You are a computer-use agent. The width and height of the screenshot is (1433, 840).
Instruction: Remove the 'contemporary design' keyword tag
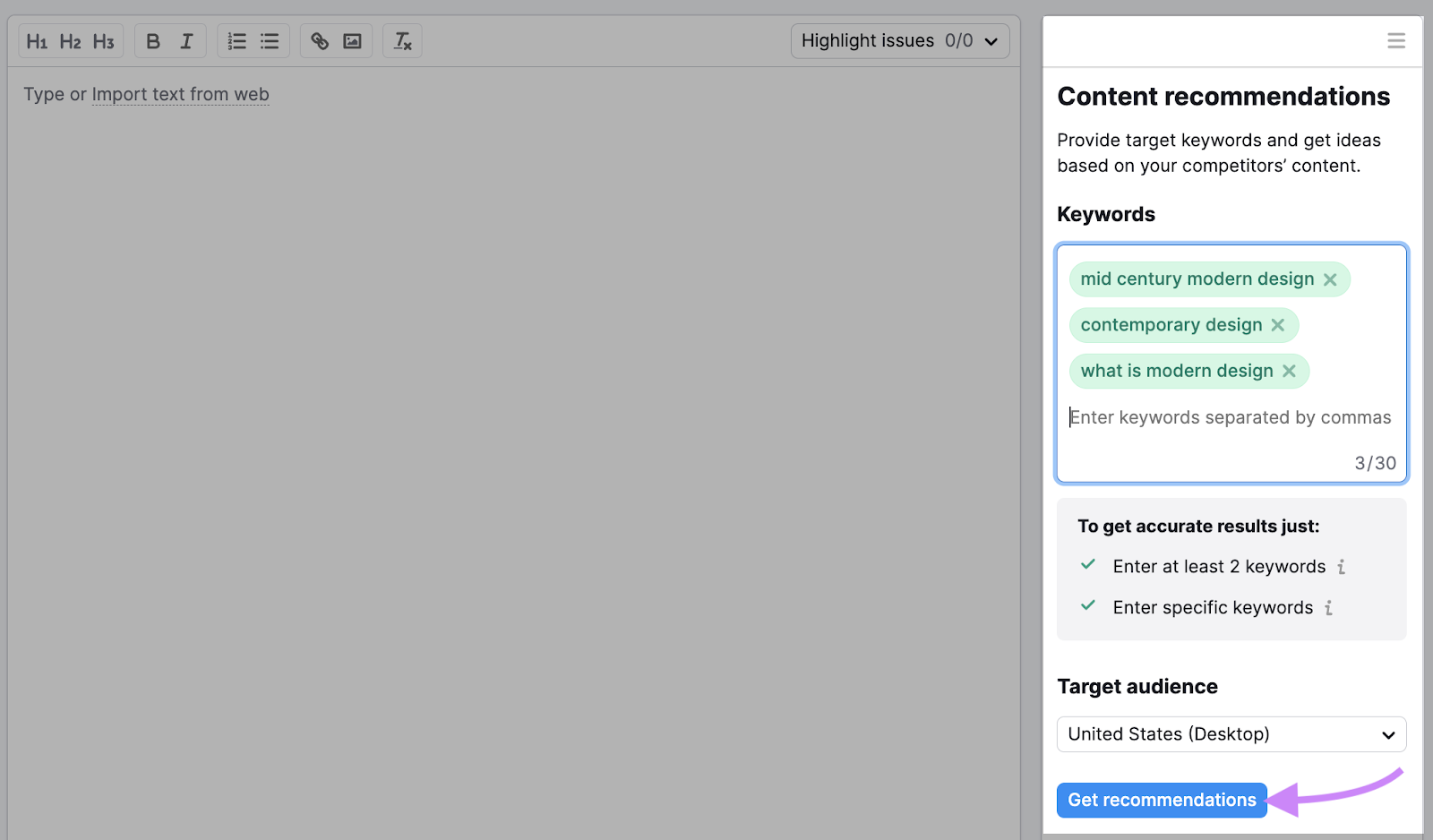(x=1278, y=325)
